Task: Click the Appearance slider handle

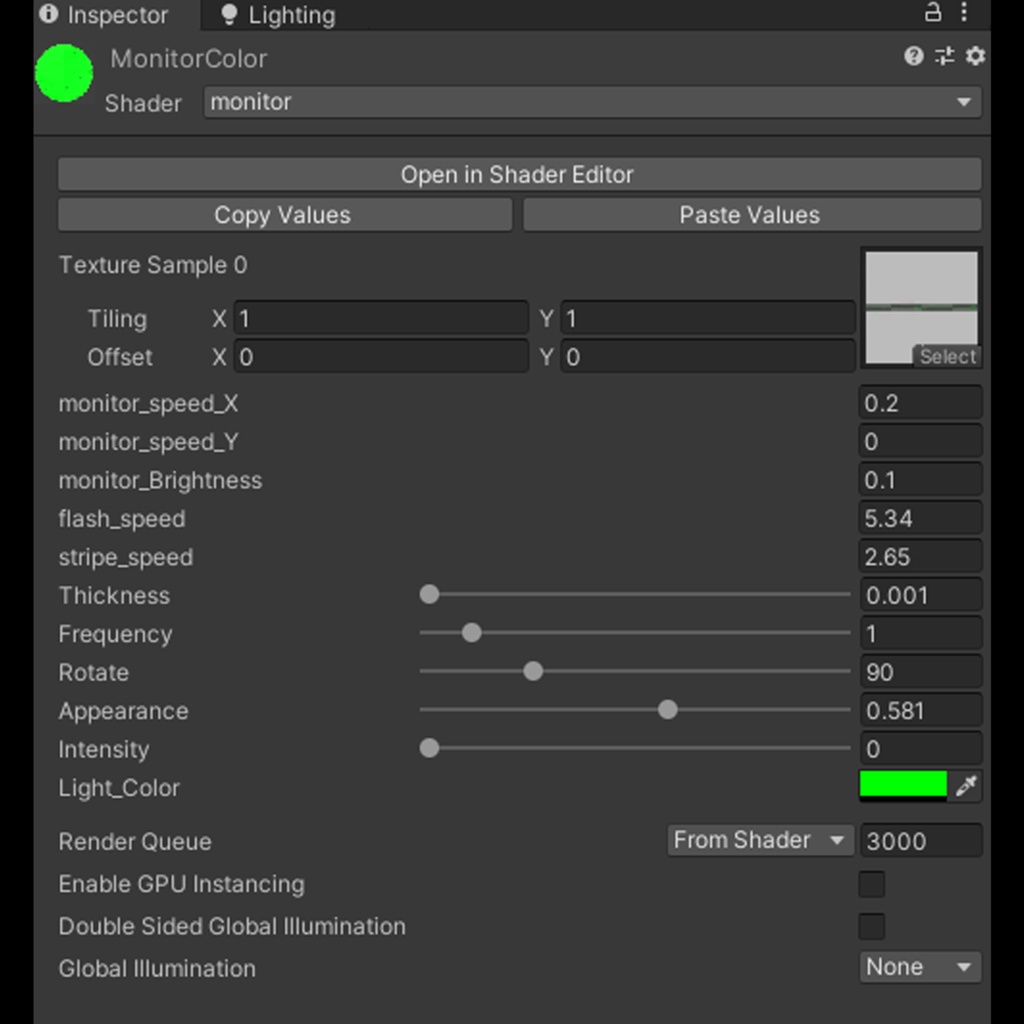Action: (x=668, y=710)
